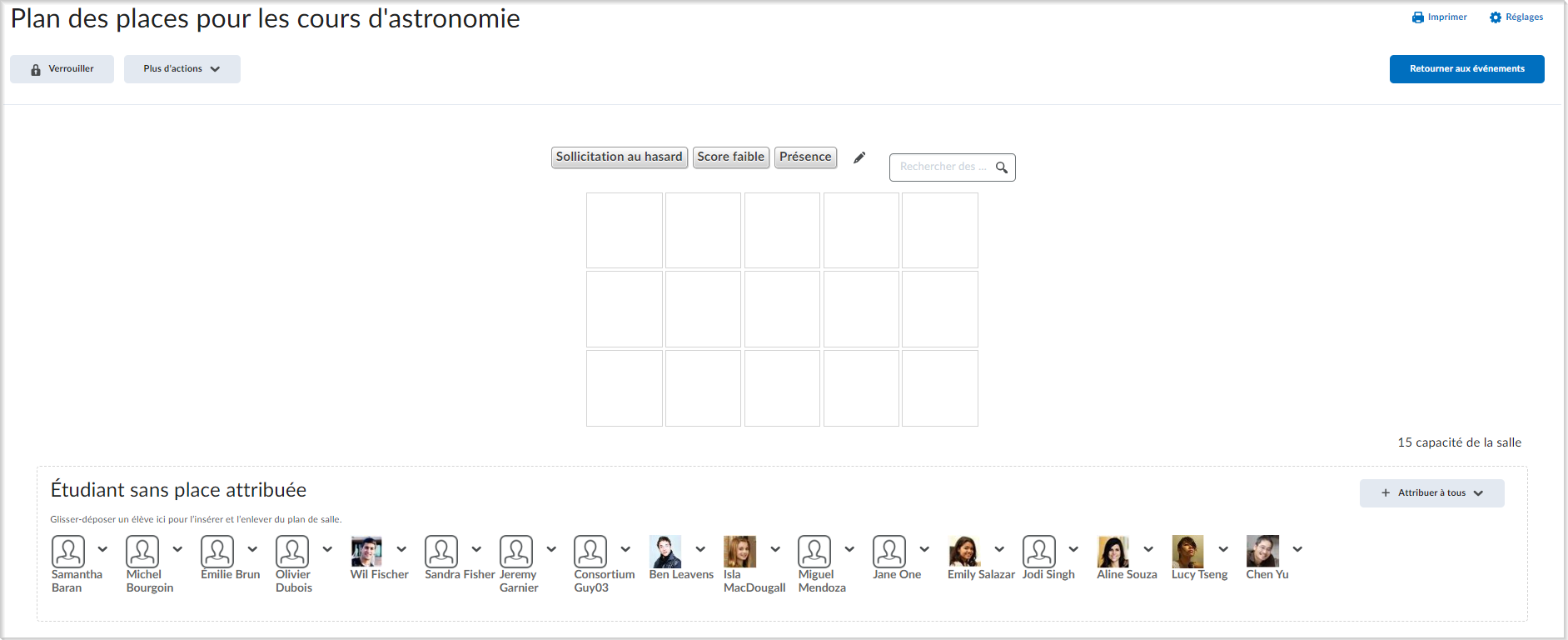Select the center seat of the grid
Viewport: 1568px width, 640px height.
(x=782, y=309)
